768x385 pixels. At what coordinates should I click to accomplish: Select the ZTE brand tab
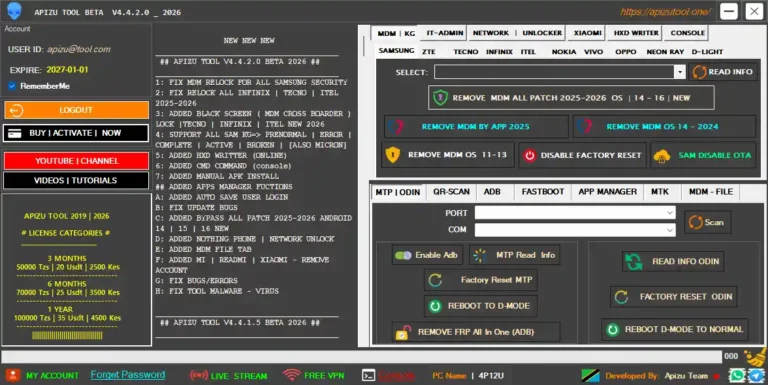pos(429,51)
